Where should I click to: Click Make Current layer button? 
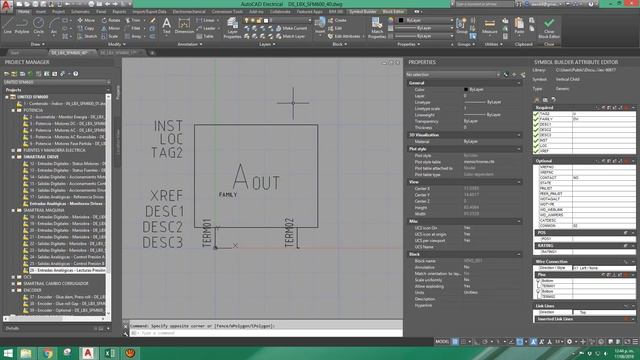(292, 28)
